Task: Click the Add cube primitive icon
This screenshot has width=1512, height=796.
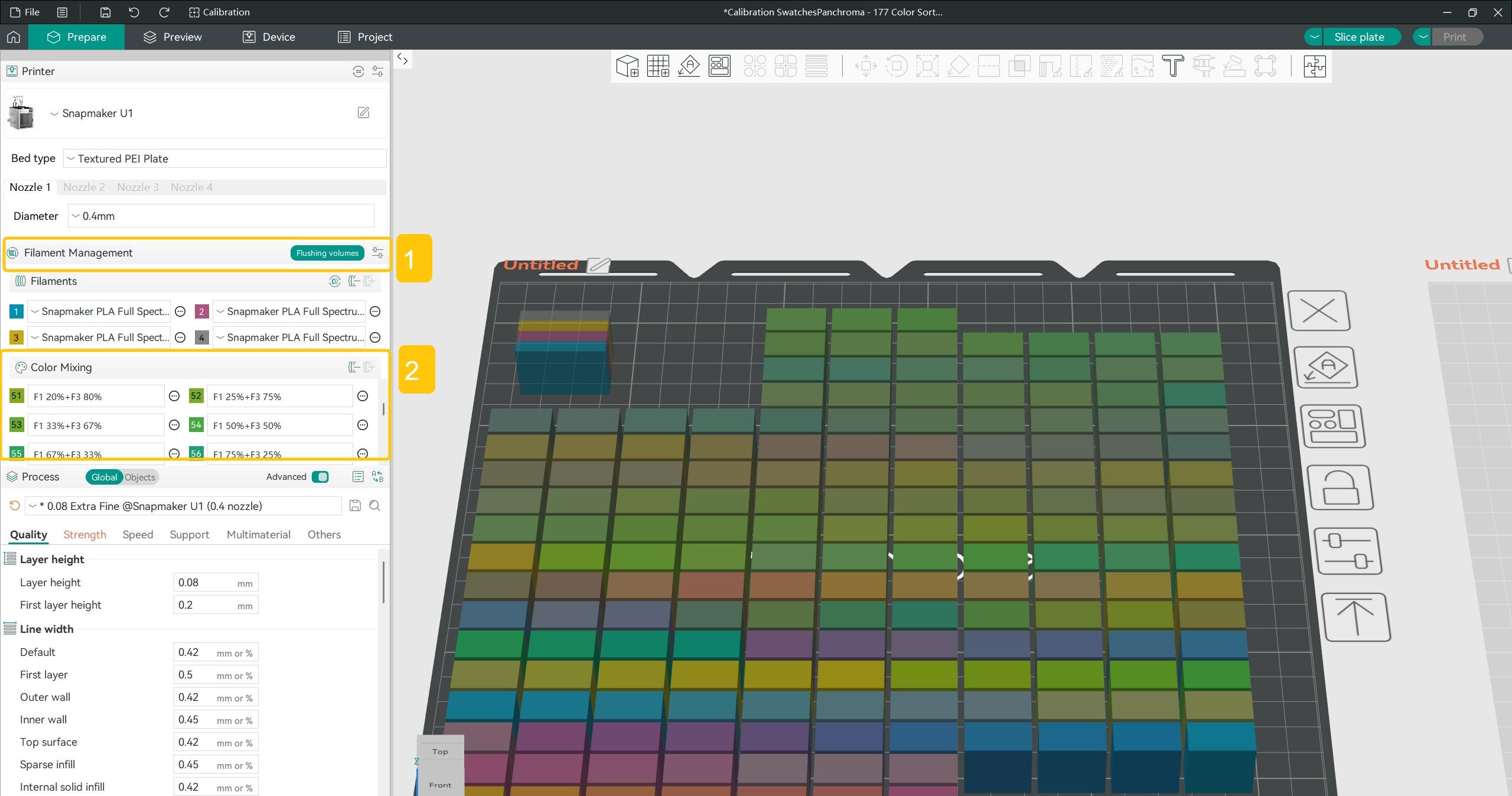Action: click(x=627, y=66)
